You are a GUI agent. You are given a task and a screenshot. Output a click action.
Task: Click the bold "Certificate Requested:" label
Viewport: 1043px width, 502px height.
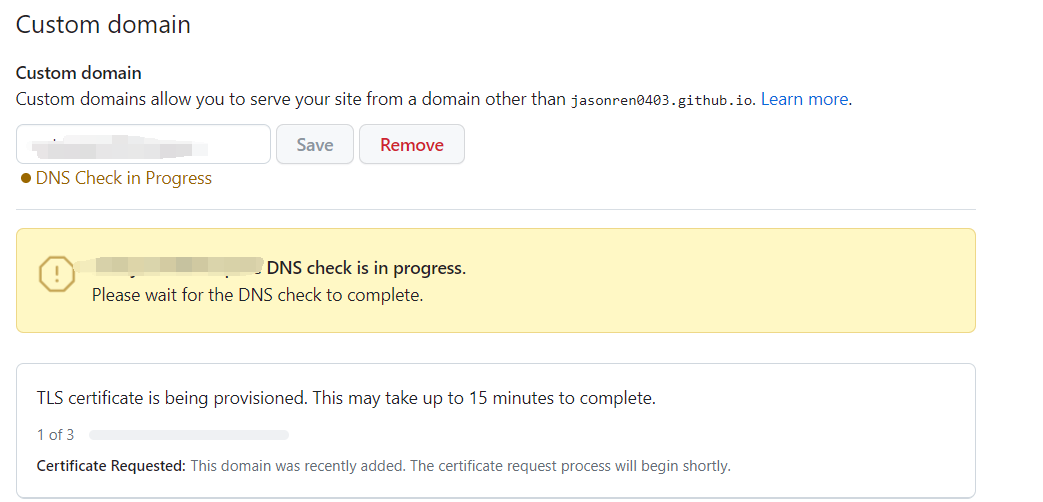(111, 466)
